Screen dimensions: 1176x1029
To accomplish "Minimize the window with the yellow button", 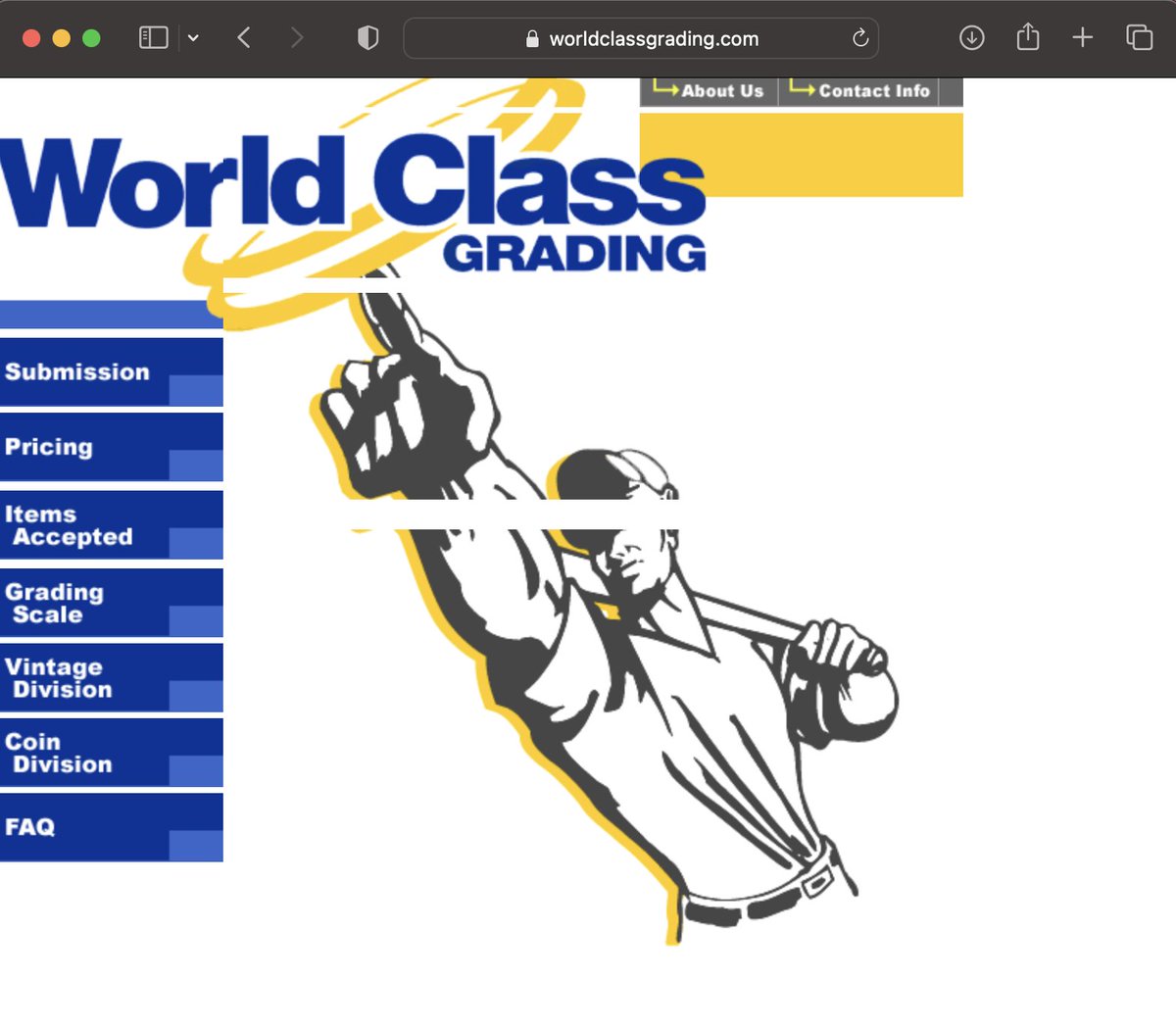I will pyautogui.click(x=61, y=38).
